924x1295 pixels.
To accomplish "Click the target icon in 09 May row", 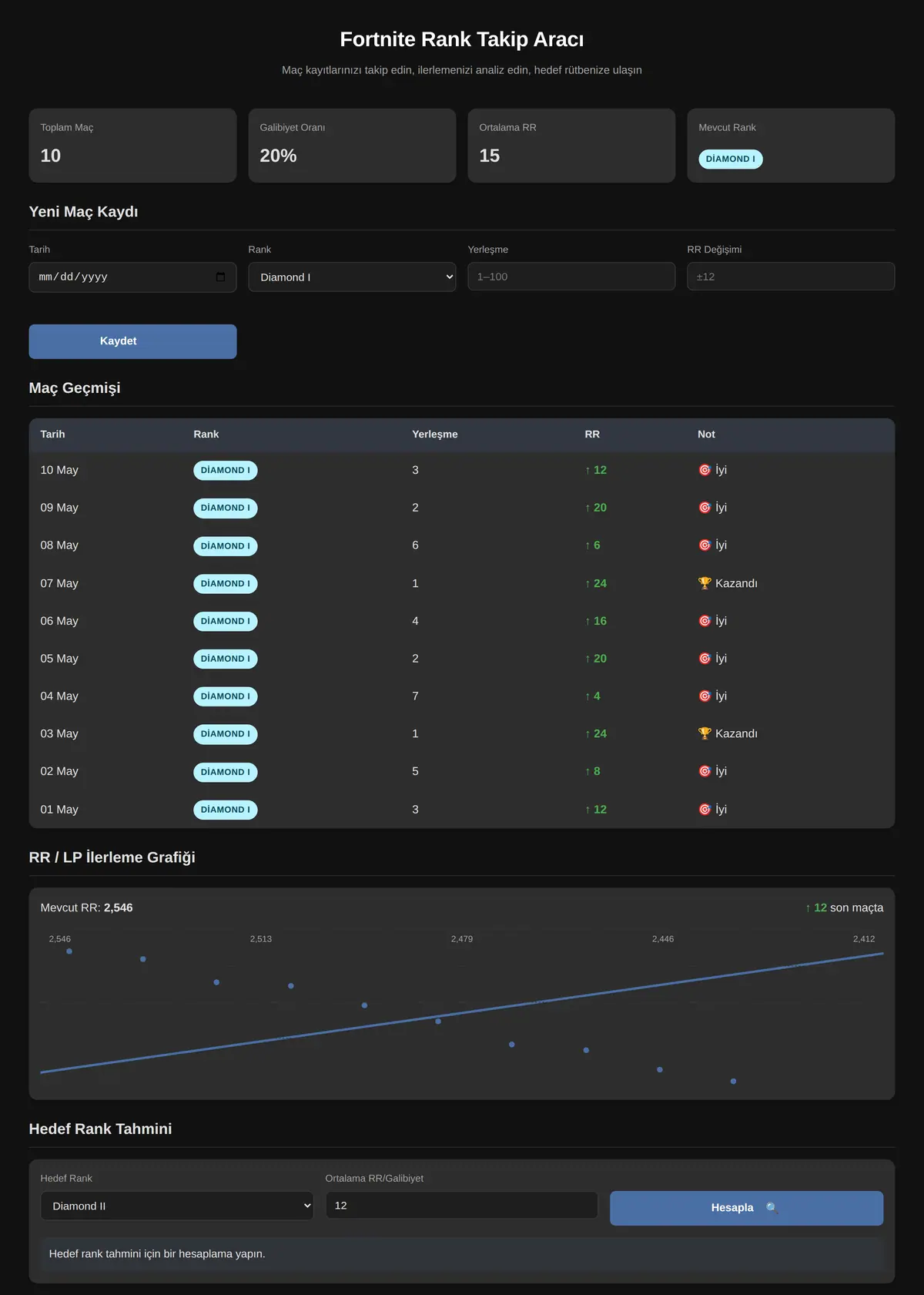I will (705, 508).
